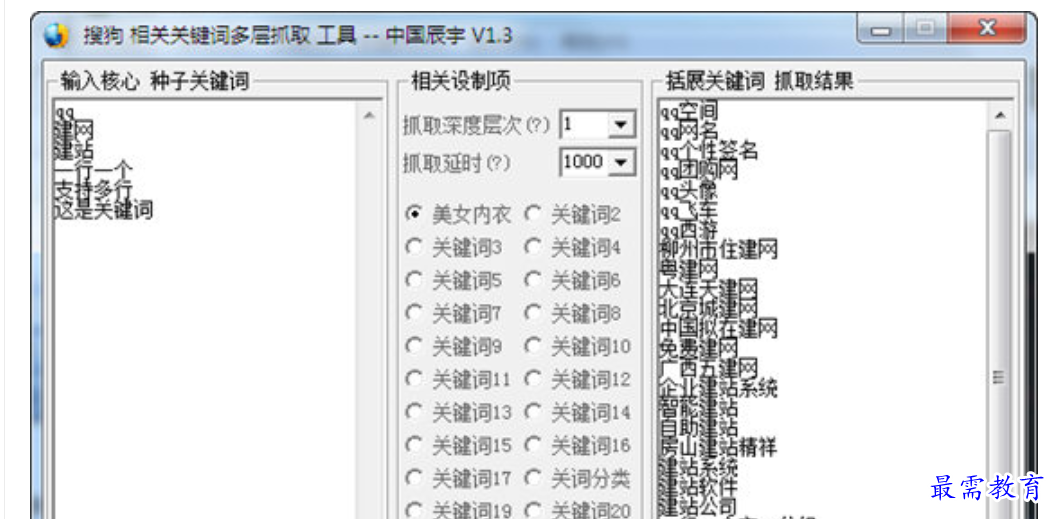Select the qq网名 result row
Image resolution: width=1052 pixels, height=519 pixels.
click(x=688, y=129)
